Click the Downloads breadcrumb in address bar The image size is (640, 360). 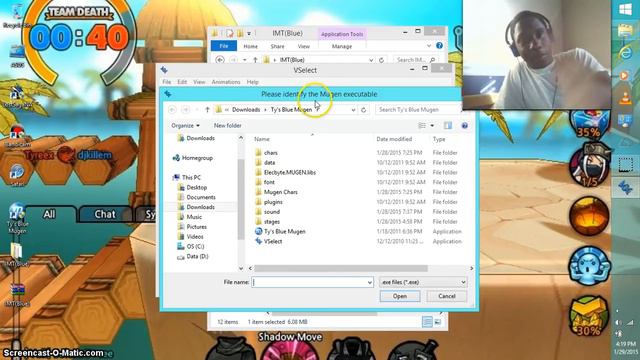click(246, 110)
